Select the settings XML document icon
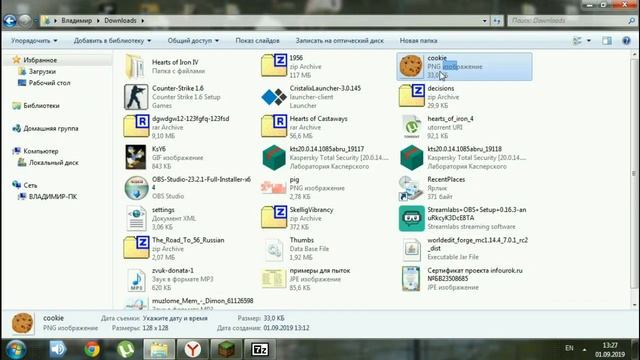This screenshot has width=640, height=360. tap(136, 218)
